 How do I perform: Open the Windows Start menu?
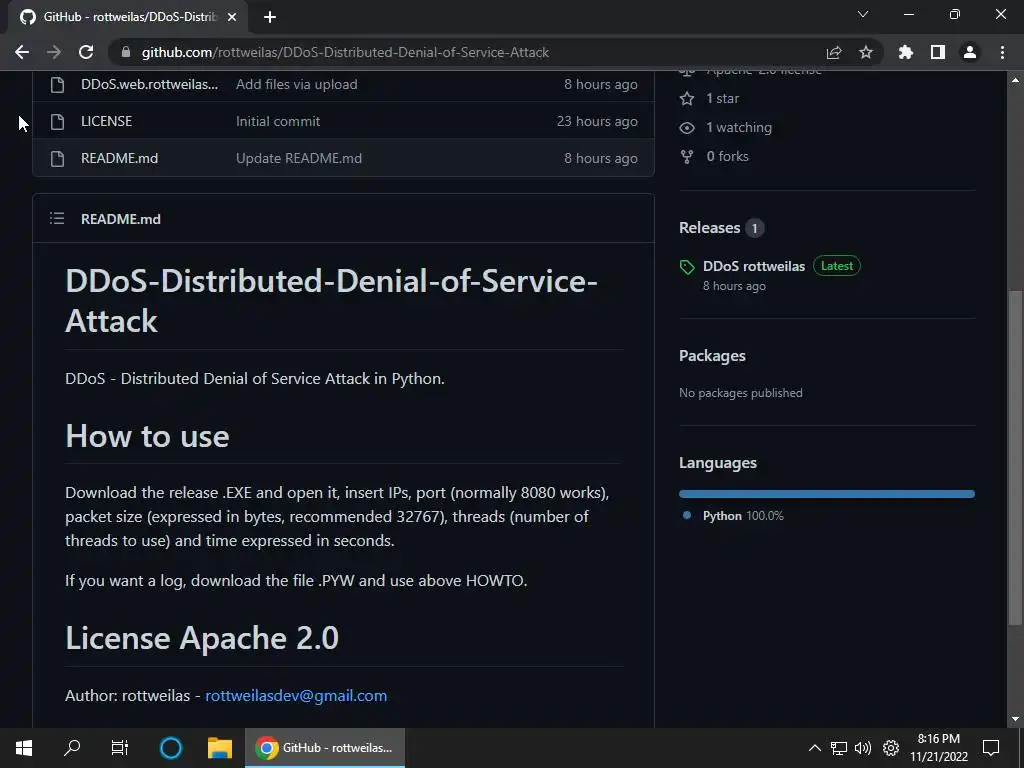pyautogui.click(x=24, y=748)
